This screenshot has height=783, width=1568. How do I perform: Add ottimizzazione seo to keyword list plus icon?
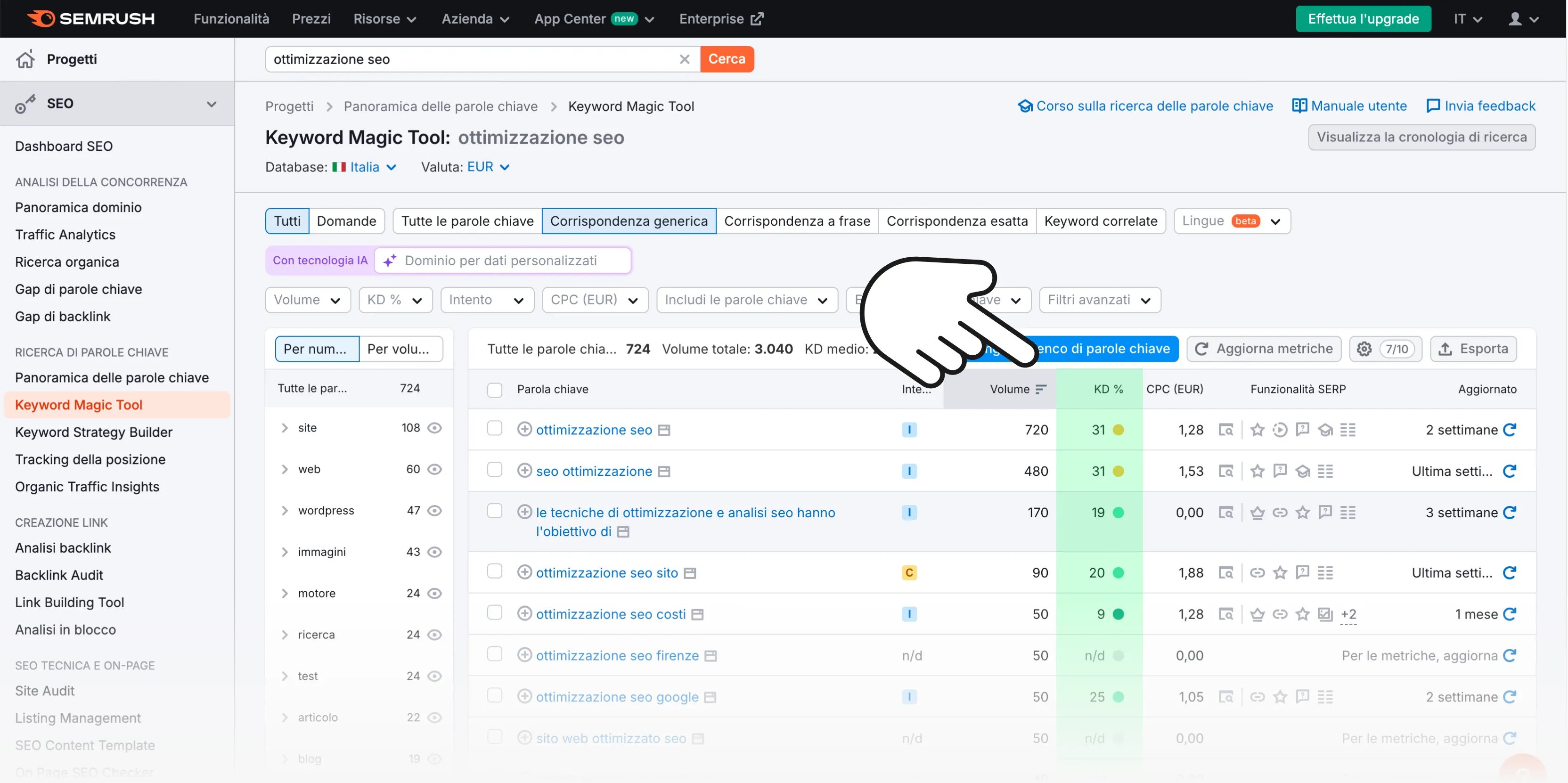point(524,429)
